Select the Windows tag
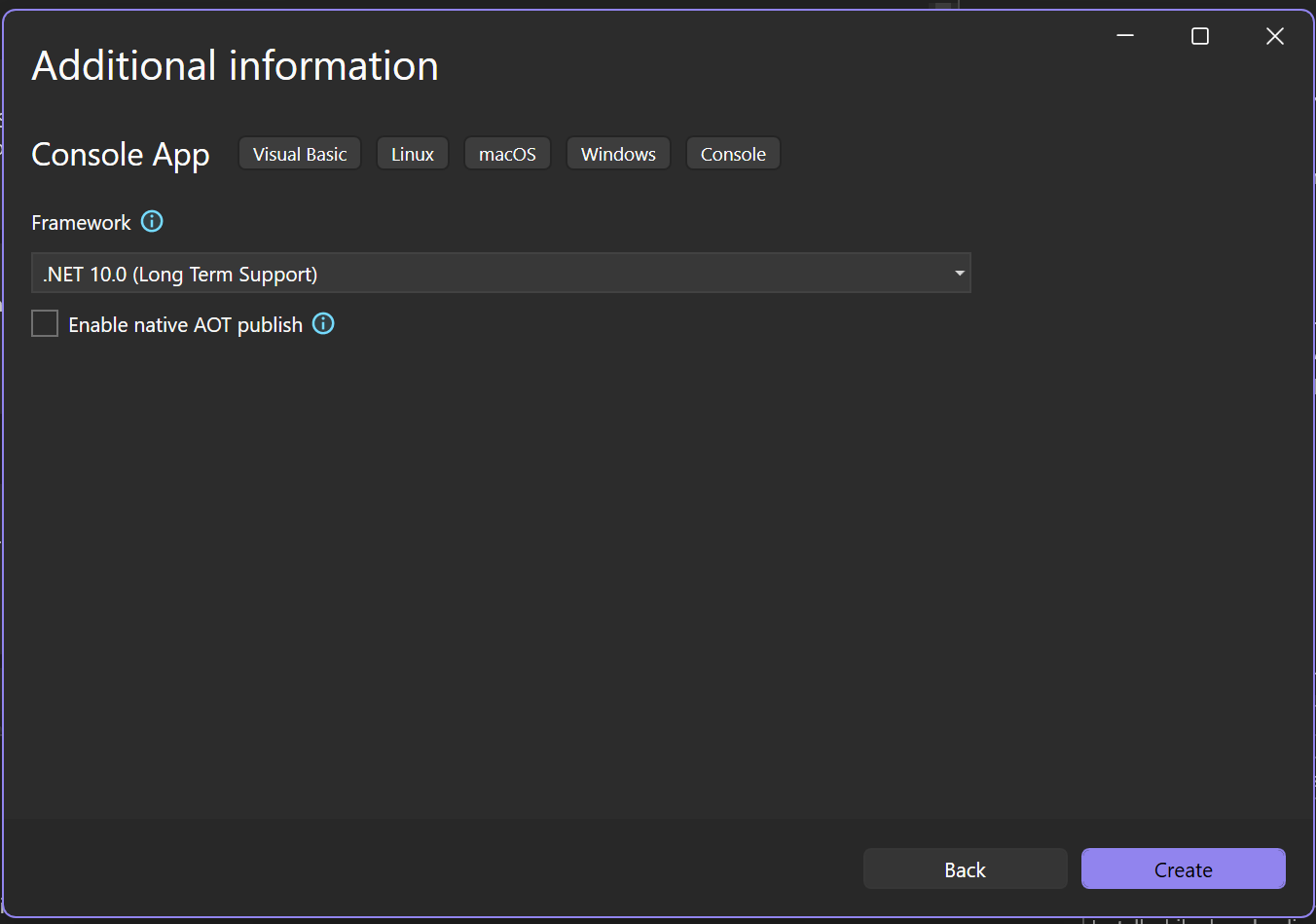The height and width of the screenshot is (924, 1316). click(618, 153)
